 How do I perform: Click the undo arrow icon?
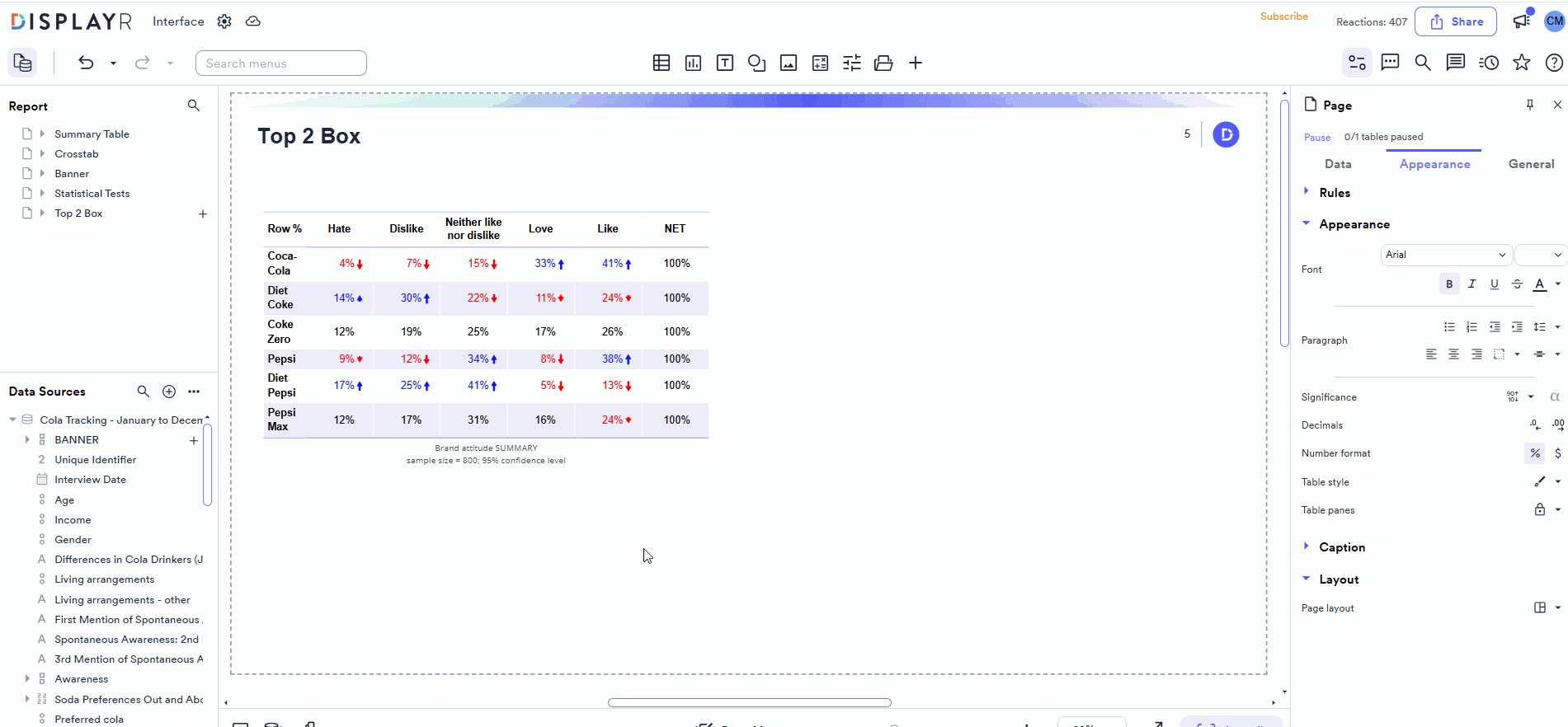pos(86,63)
